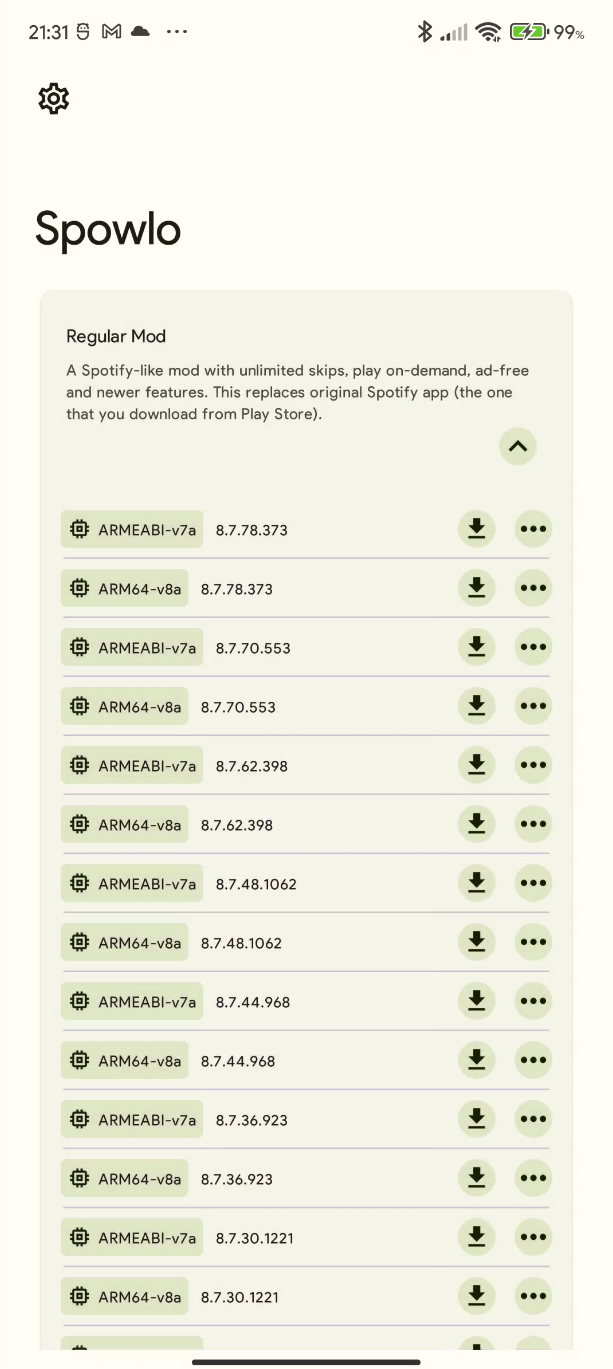Tap the battery indicator in the status bar
The image size is (613, 1369).
pyautogui.click(x=530, y=31)
